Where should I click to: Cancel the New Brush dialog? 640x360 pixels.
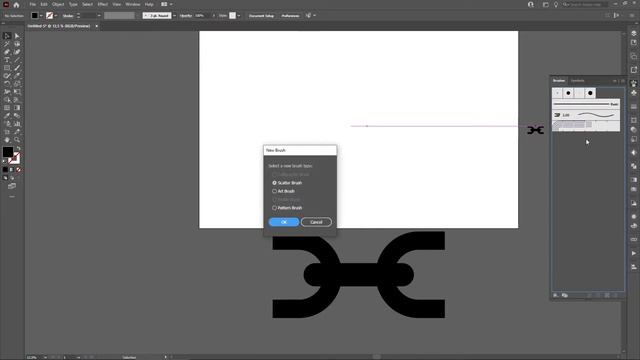point(316,222)
